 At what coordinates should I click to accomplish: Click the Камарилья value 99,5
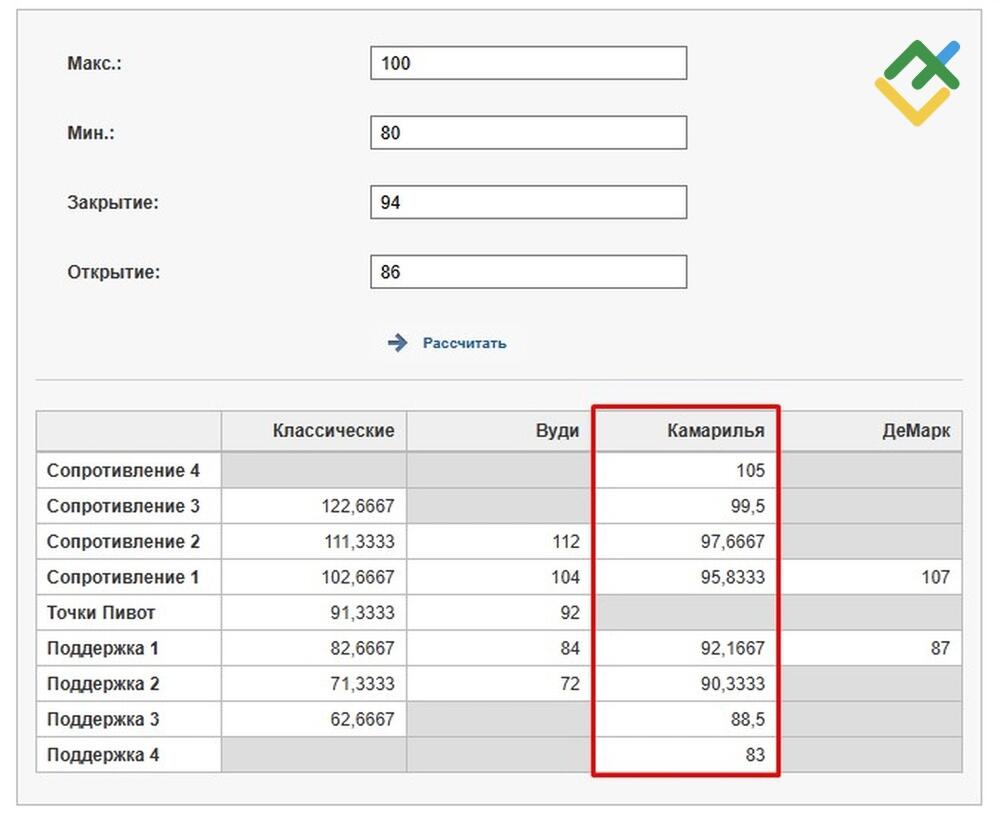point(747,506)
